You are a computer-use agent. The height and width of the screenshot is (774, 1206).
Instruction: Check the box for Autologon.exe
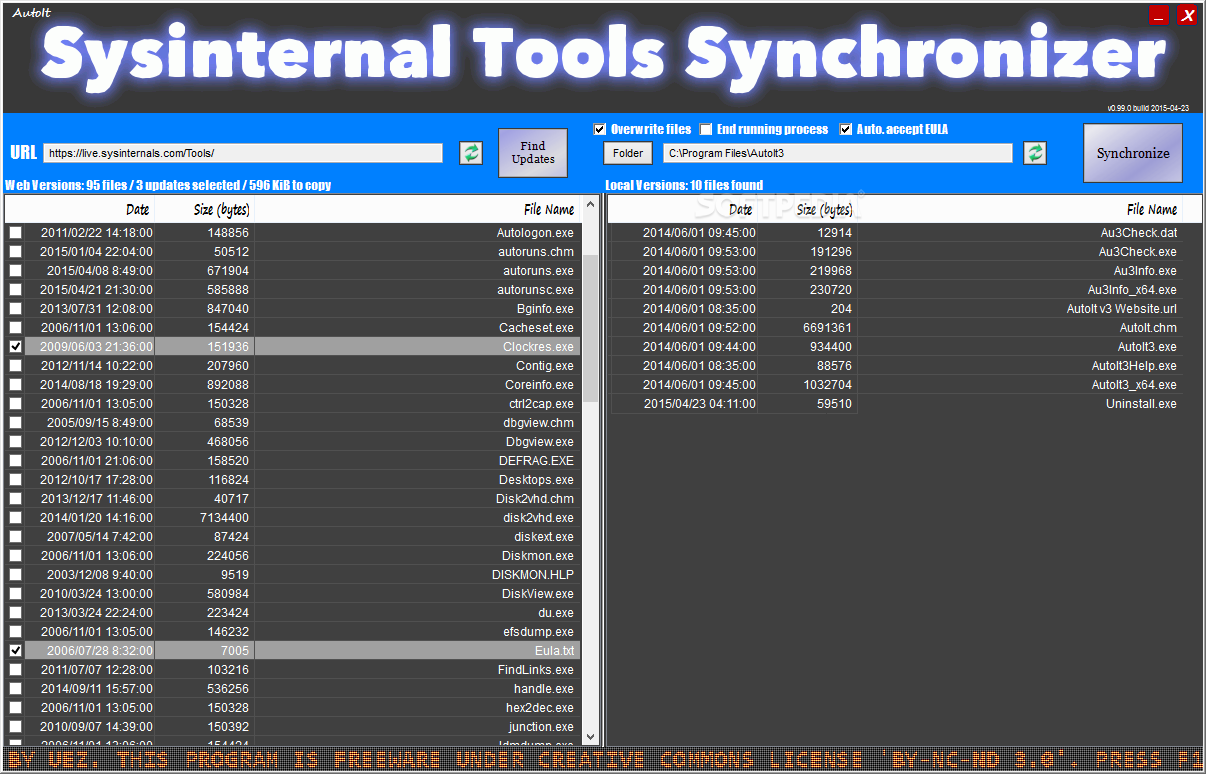pyautogui.click(x=15, y=232)
